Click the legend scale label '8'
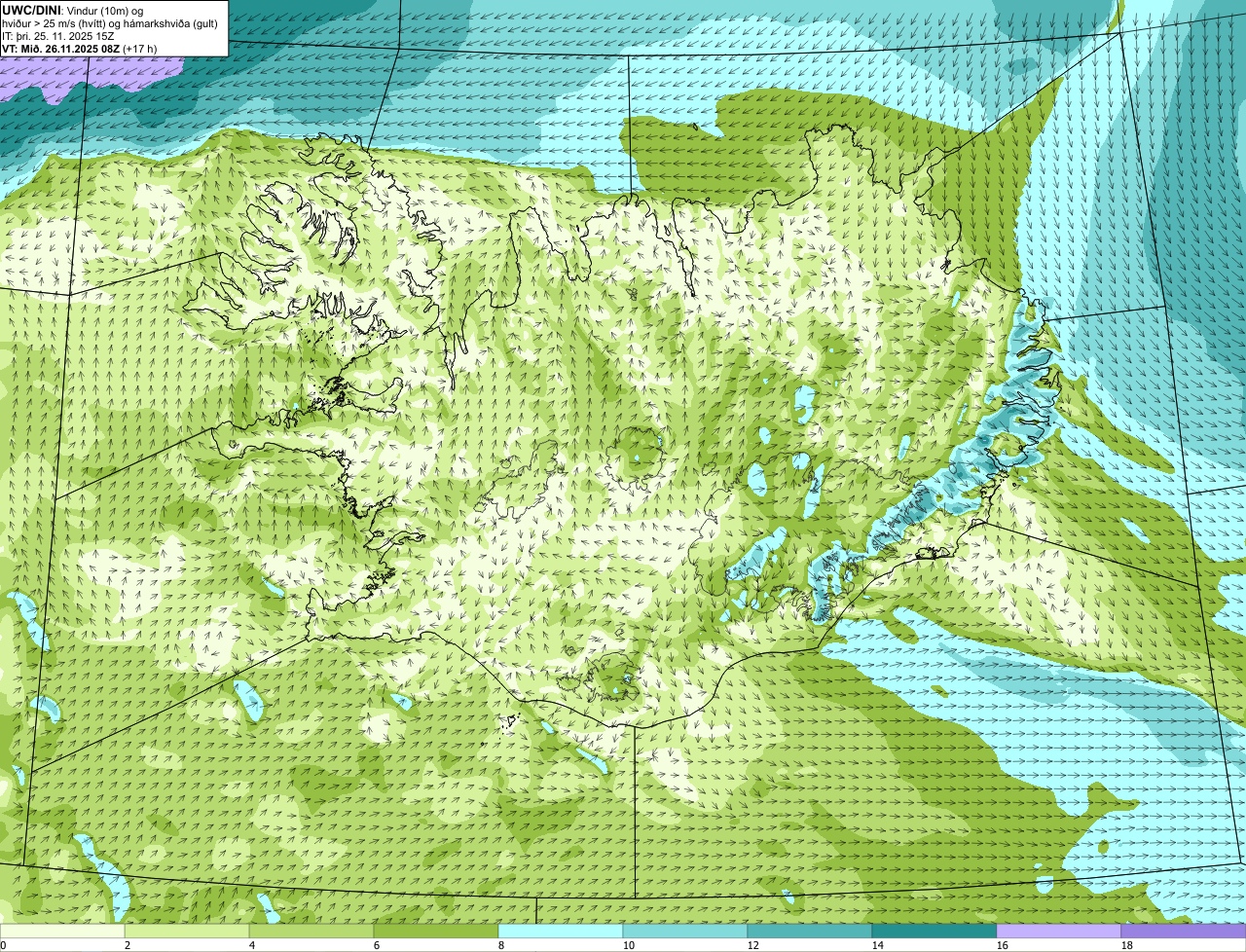1246x952 pixels. pyautogui.click(x=501, y=945)
